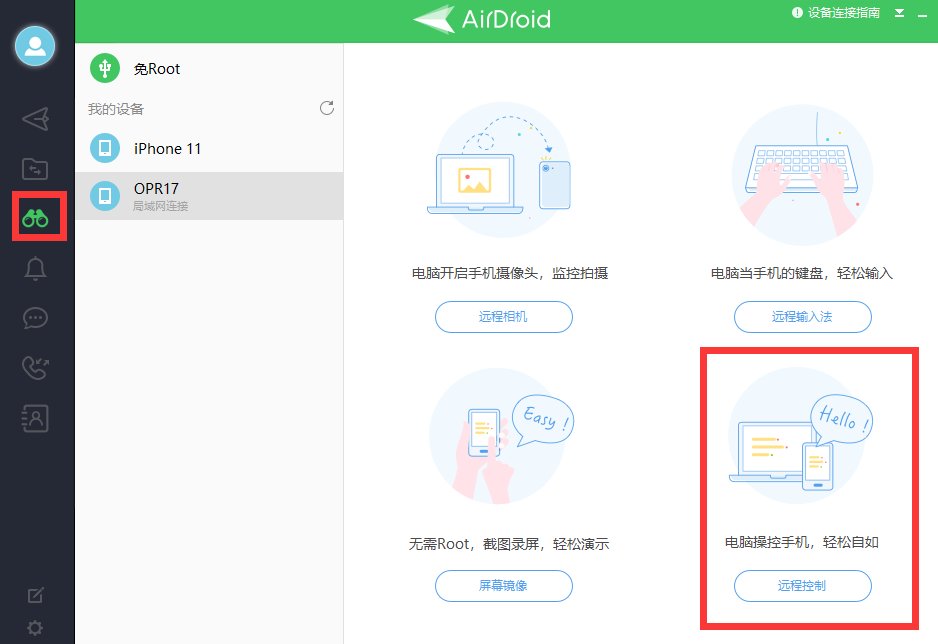
Task: Click the 远程输入法 button
Action: 803,317
